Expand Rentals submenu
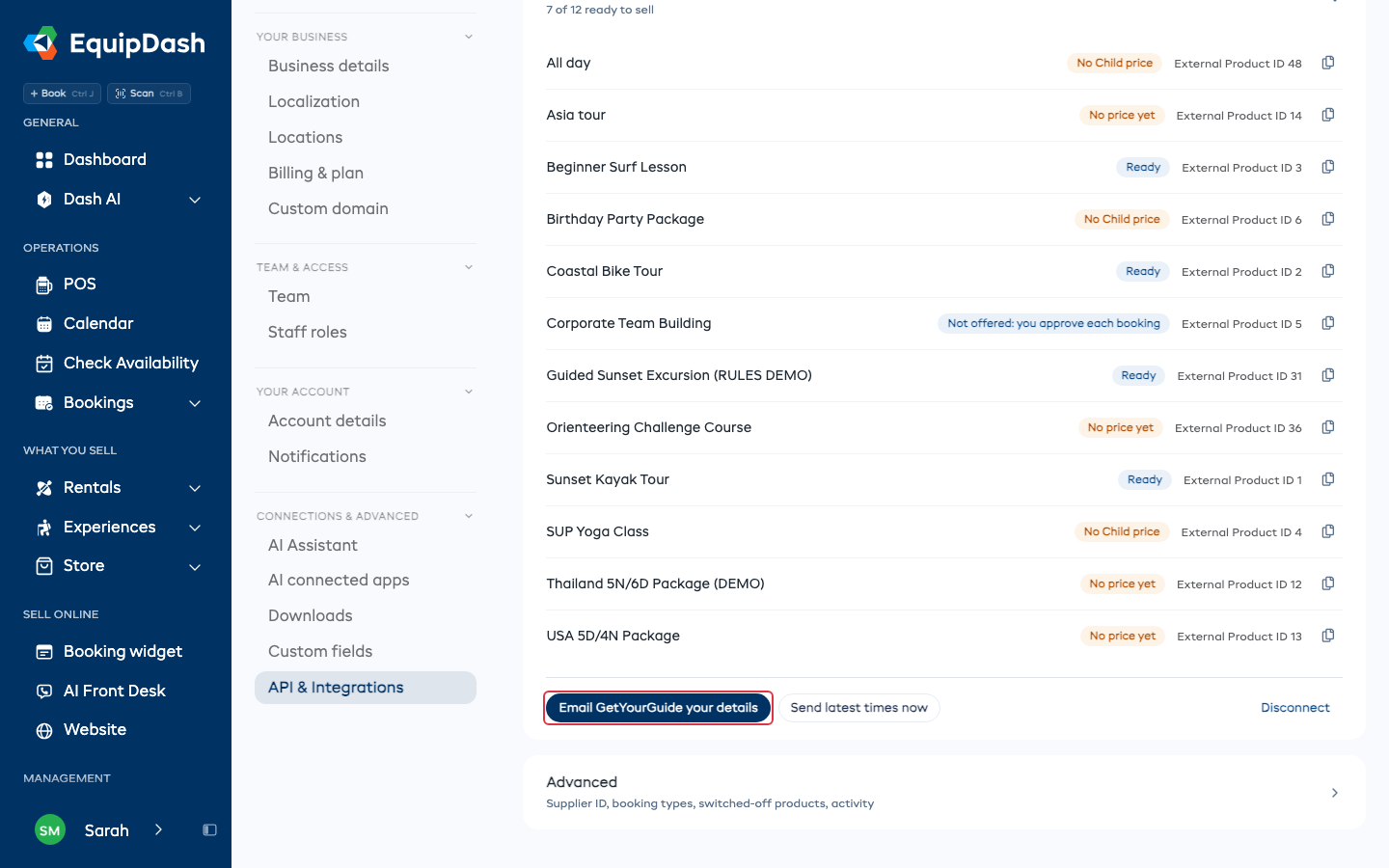This screenshot has width=1389, height=868. click(195, 488)
